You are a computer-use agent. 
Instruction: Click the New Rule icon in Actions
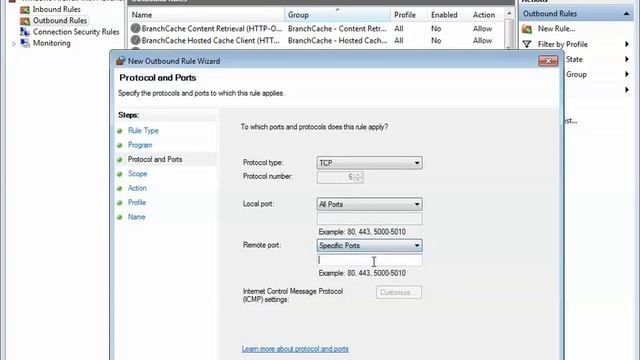click(x=527, y=29)
